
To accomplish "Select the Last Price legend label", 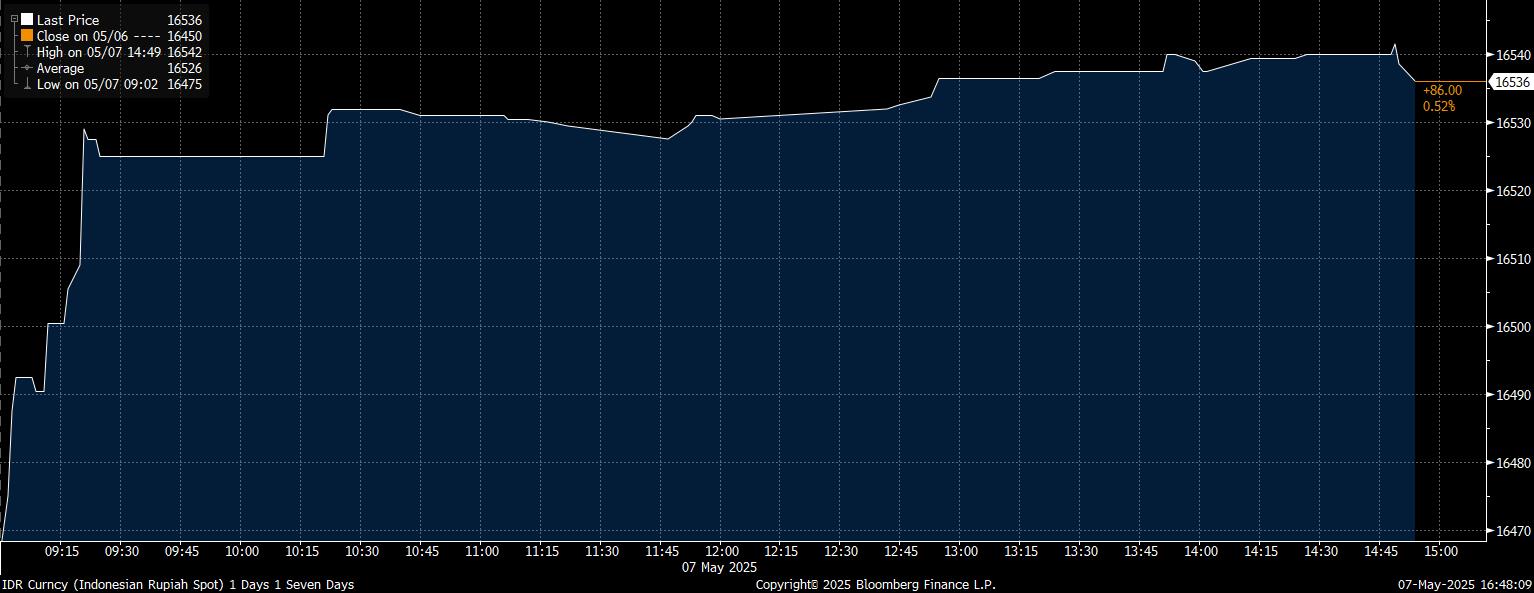I will point(67,20).
